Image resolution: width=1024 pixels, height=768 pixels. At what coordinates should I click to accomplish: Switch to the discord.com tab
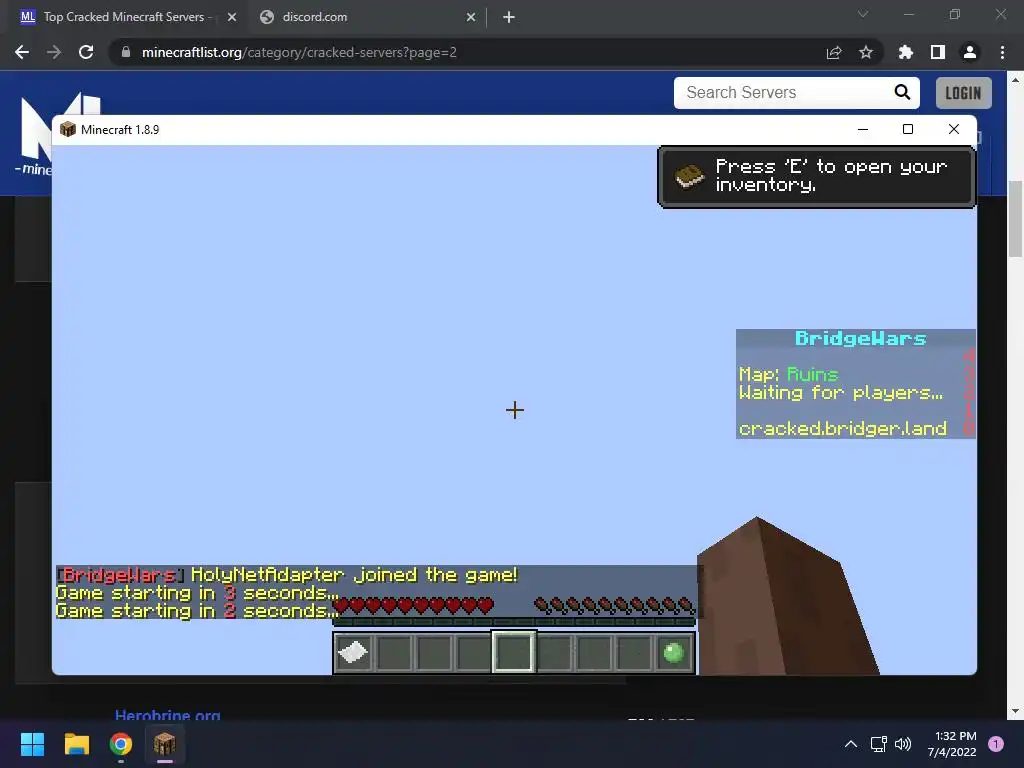(368, 17)
